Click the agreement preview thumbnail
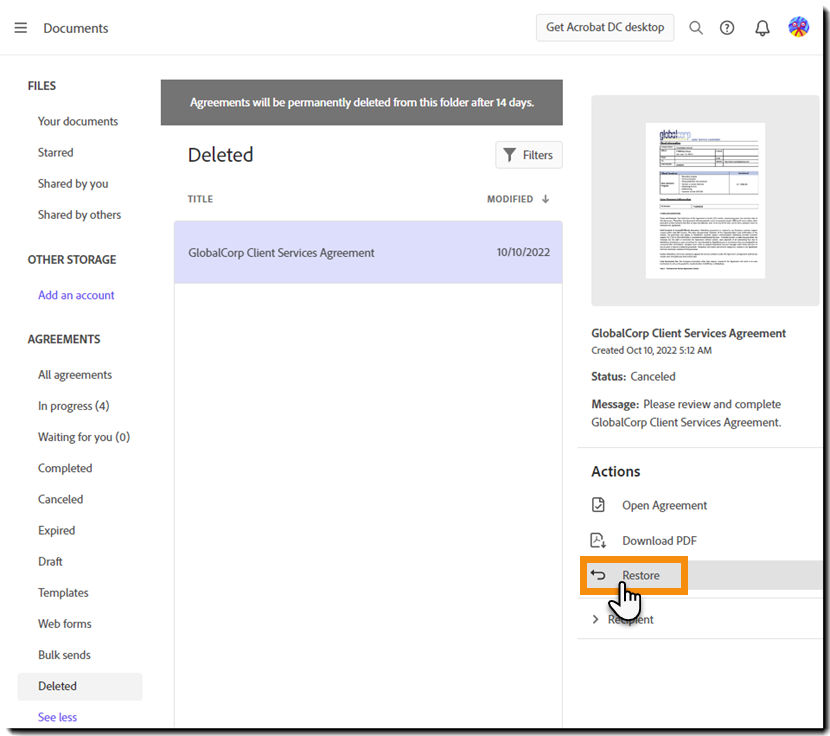 705,201
